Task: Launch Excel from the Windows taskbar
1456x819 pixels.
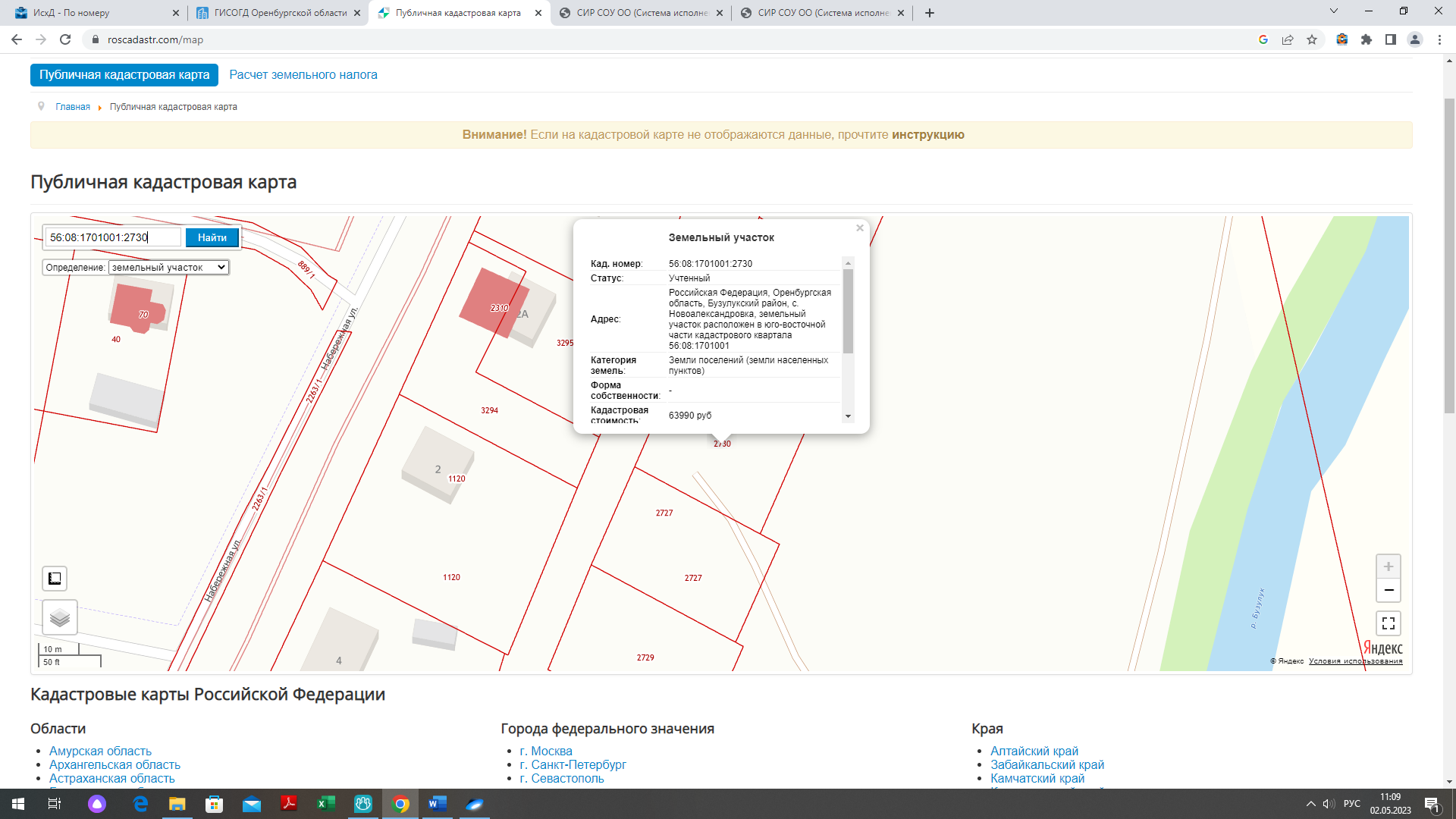Action: (326, 804)
